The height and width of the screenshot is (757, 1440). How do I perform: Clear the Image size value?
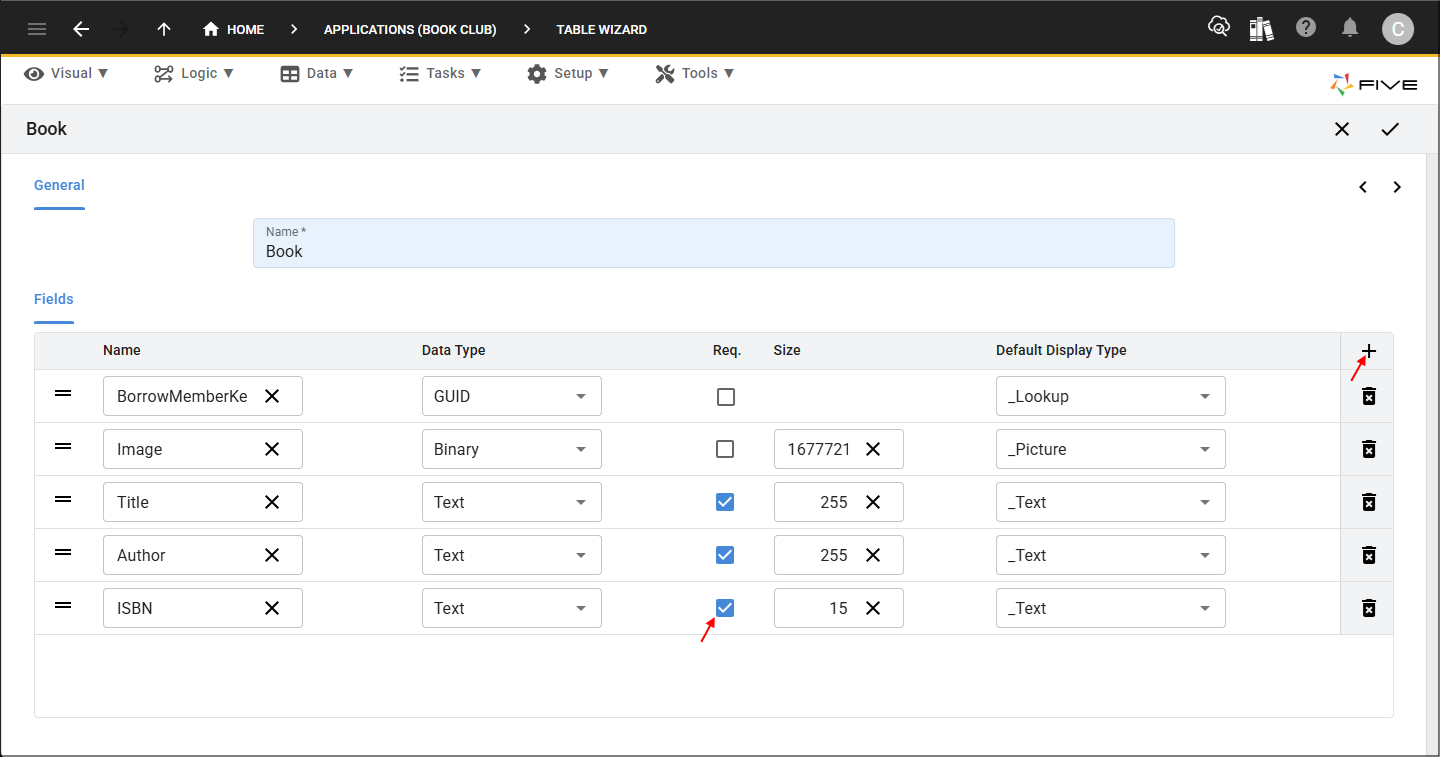pos(873,449)
